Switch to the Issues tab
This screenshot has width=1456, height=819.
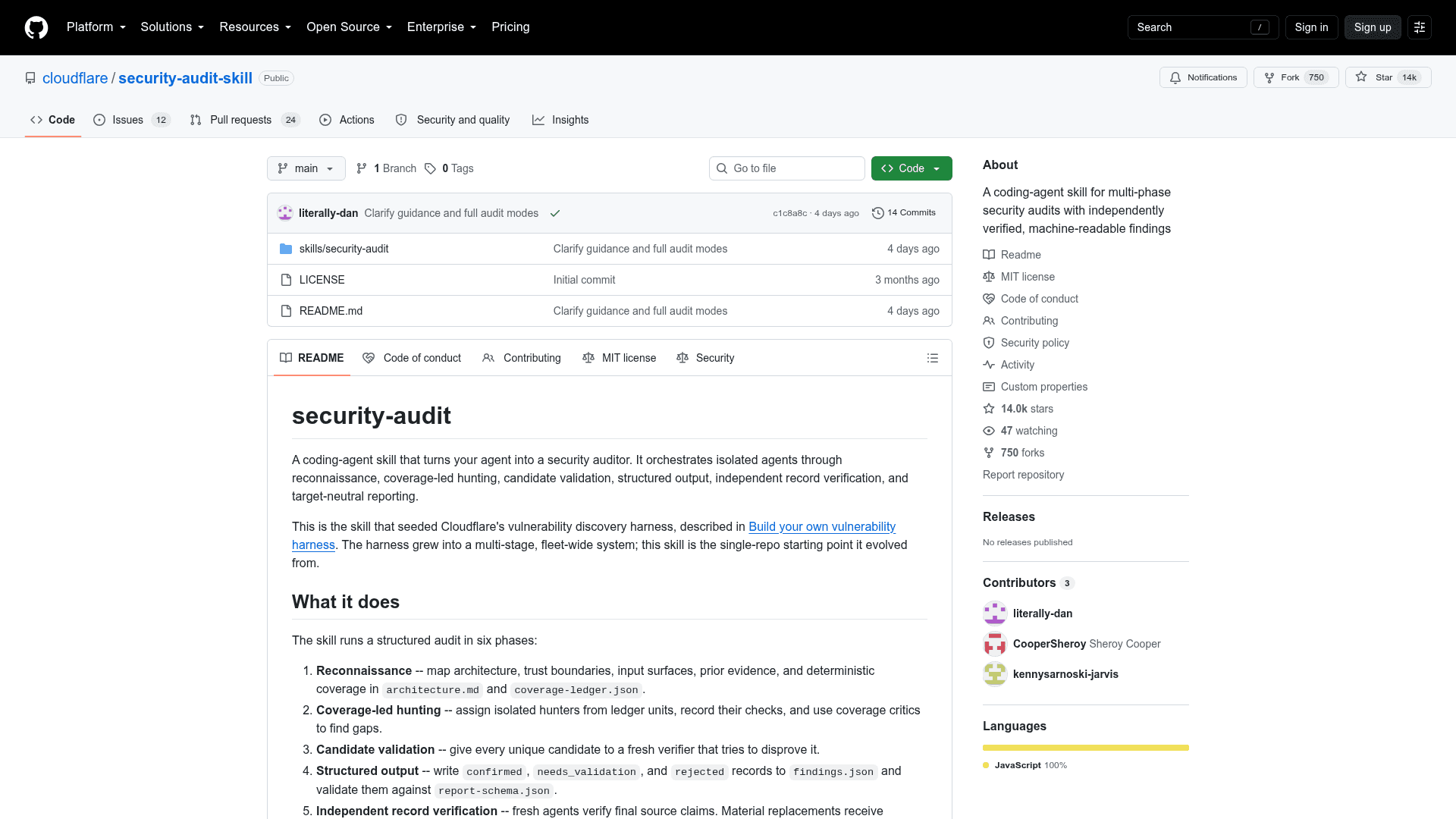(132, 120)
